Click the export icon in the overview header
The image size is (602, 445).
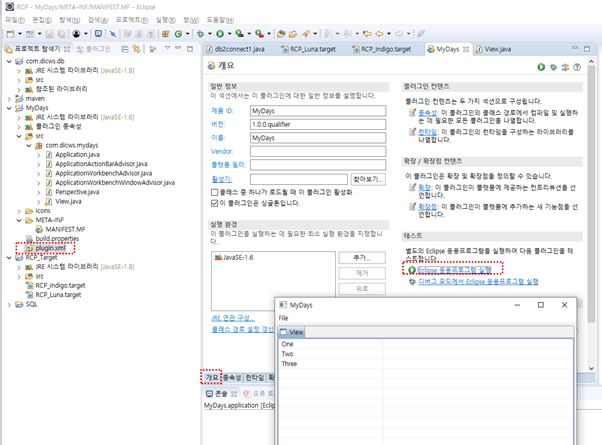565,67
